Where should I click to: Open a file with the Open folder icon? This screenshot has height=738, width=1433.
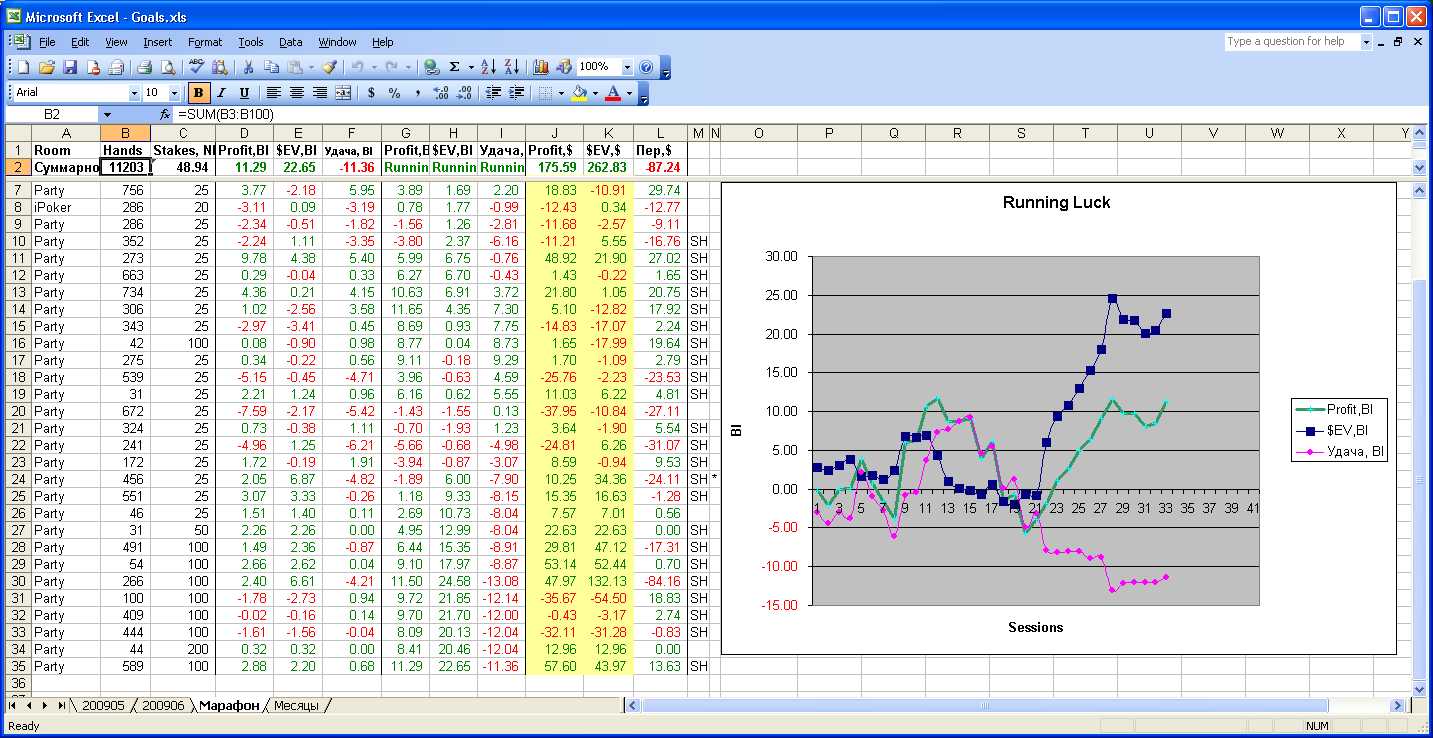pos(46,67)
